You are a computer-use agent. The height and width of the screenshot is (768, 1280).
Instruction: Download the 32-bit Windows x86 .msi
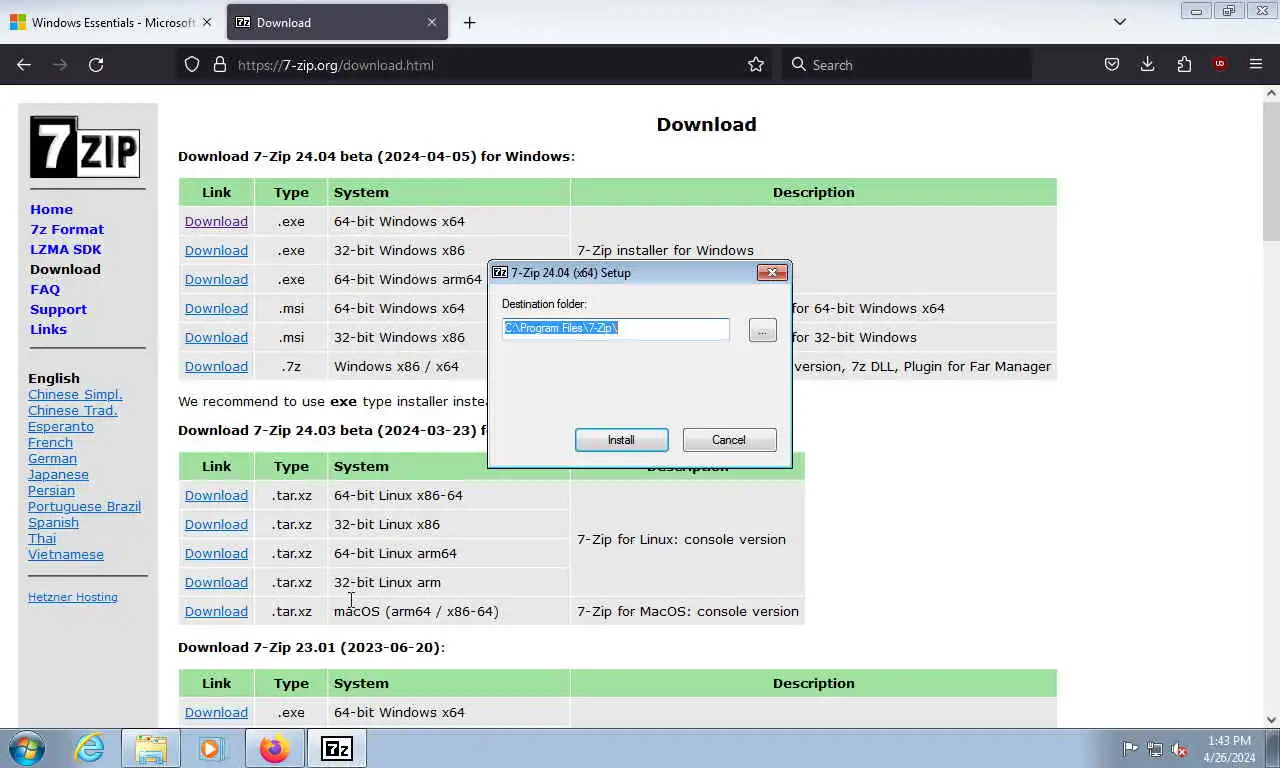[216, 337]
